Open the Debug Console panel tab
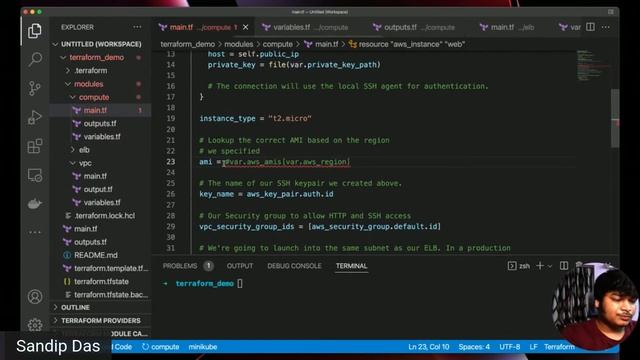This screenshot has height=360, width=640. 294,266
